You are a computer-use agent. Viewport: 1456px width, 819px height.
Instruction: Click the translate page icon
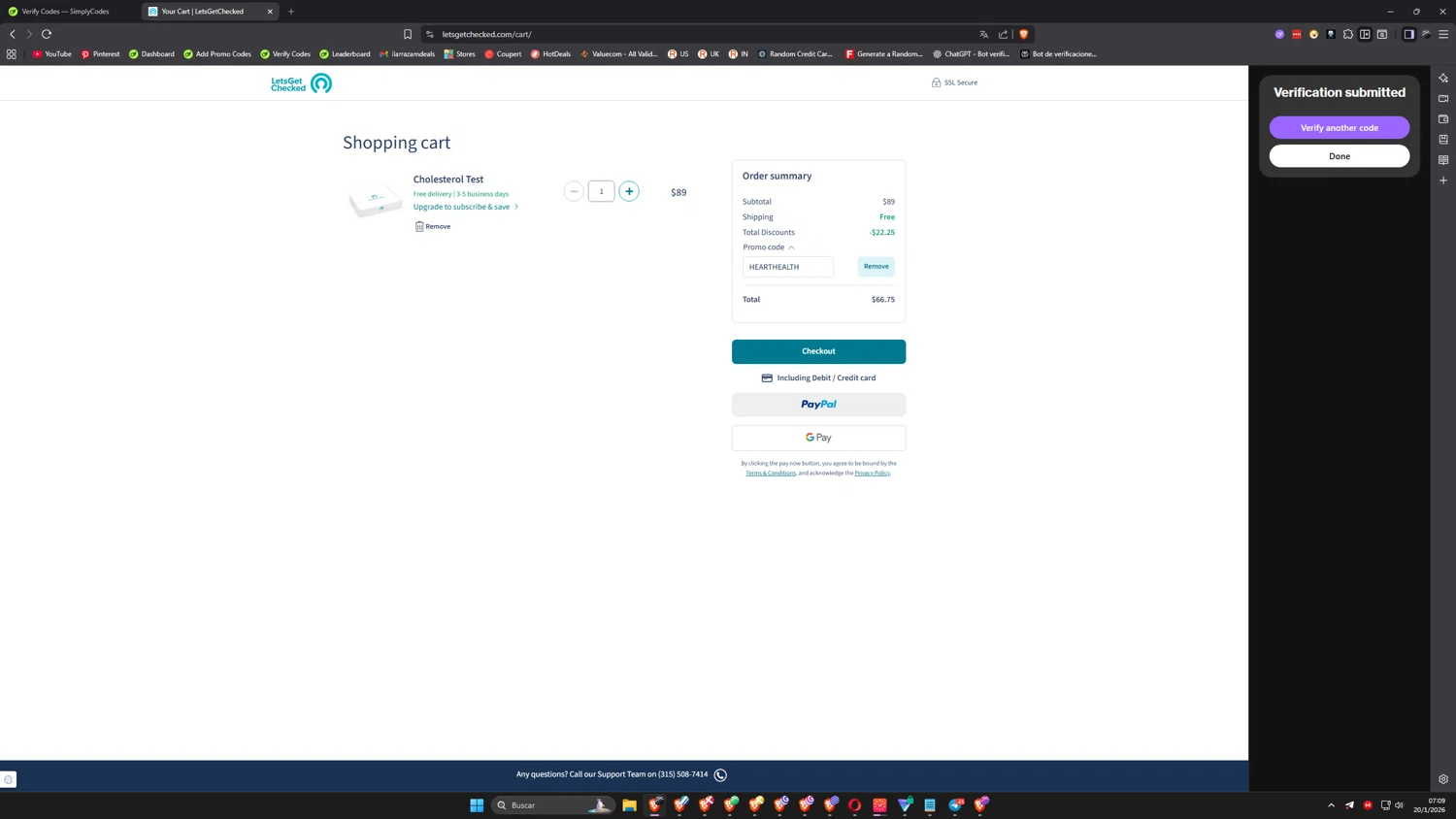pyautogui.click(x=984, y=34)
